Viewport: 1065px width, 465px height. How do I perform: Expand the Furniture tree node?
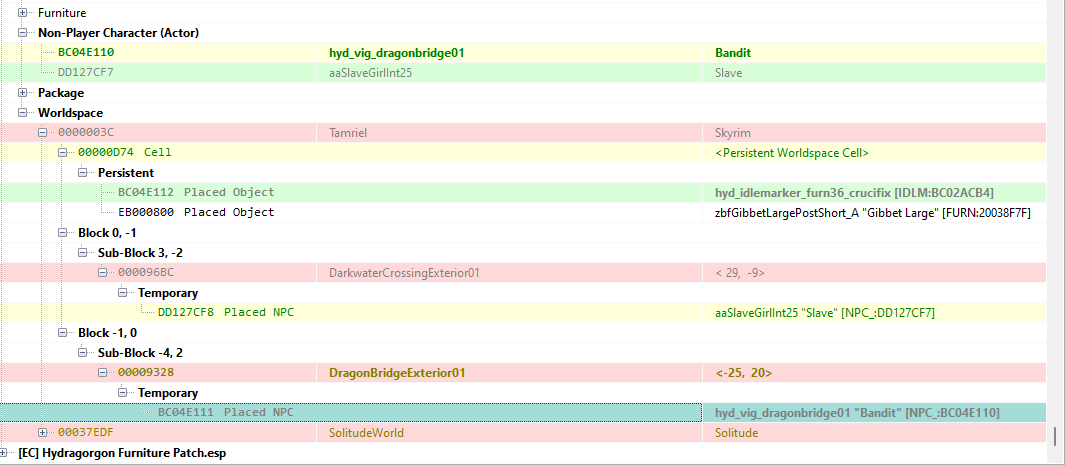tap(22, 13)
